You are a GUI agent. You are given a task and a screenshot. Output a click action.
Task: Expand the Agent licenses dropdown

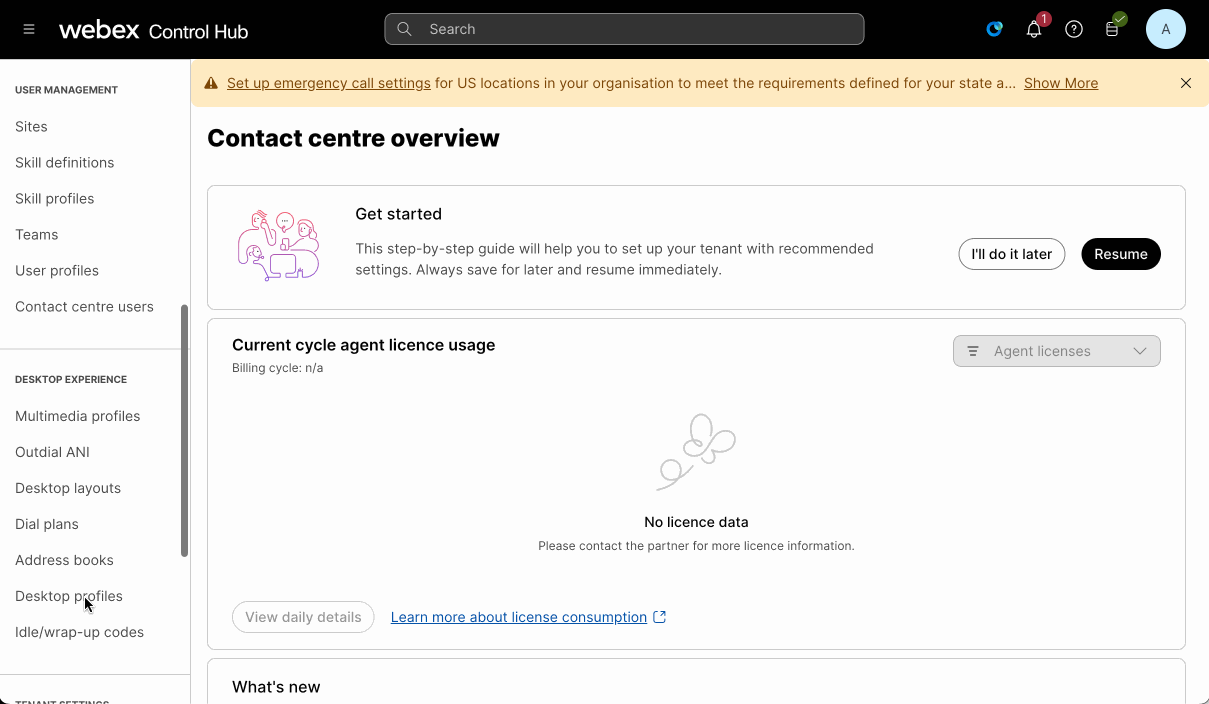(x=1056, y=351)
